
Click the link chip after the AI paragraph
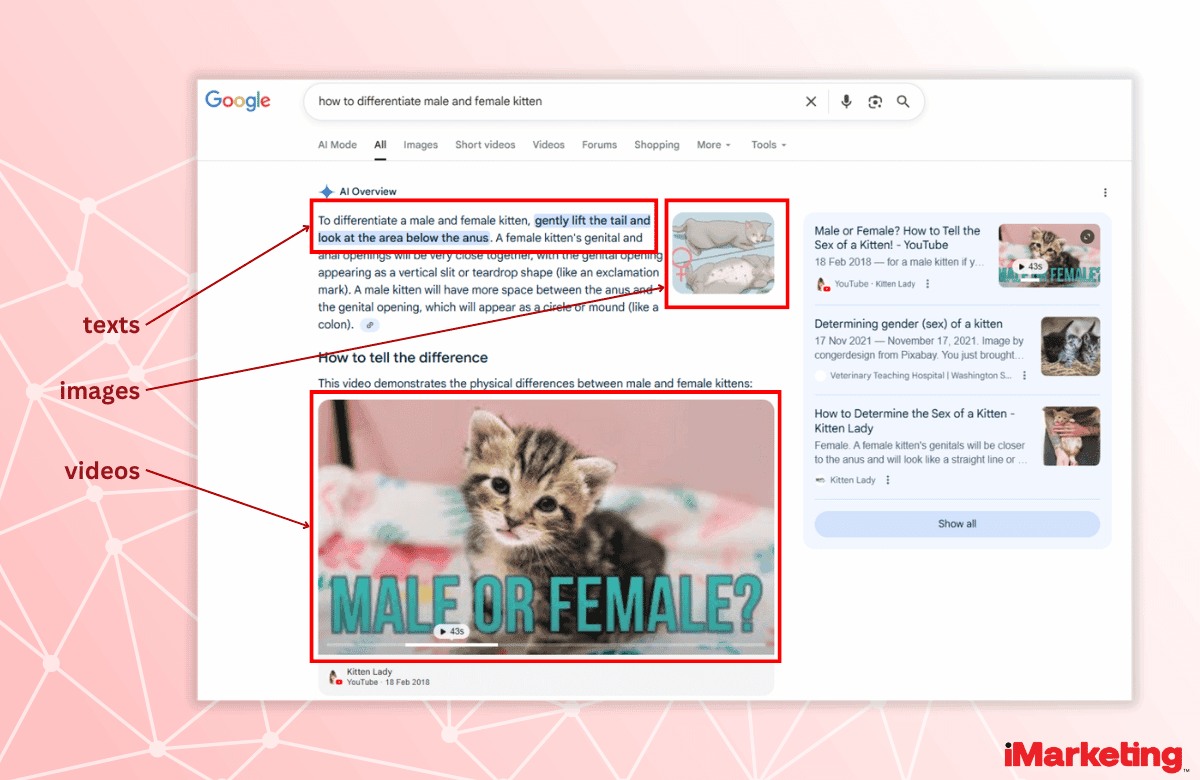tap(370, 325)
